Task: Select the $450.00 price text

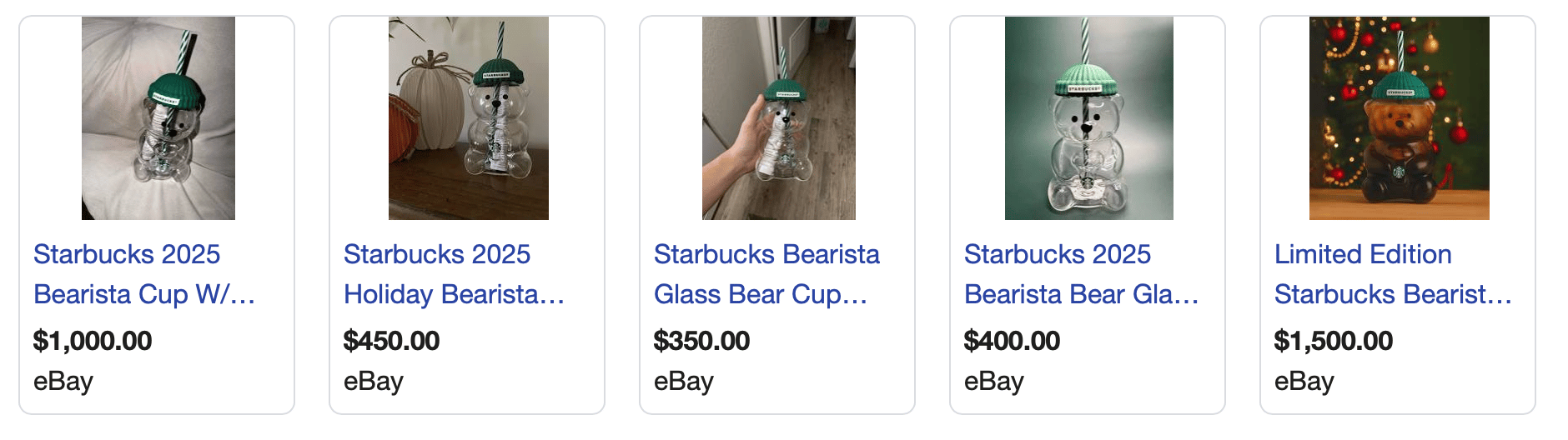Action: point(391,341)
